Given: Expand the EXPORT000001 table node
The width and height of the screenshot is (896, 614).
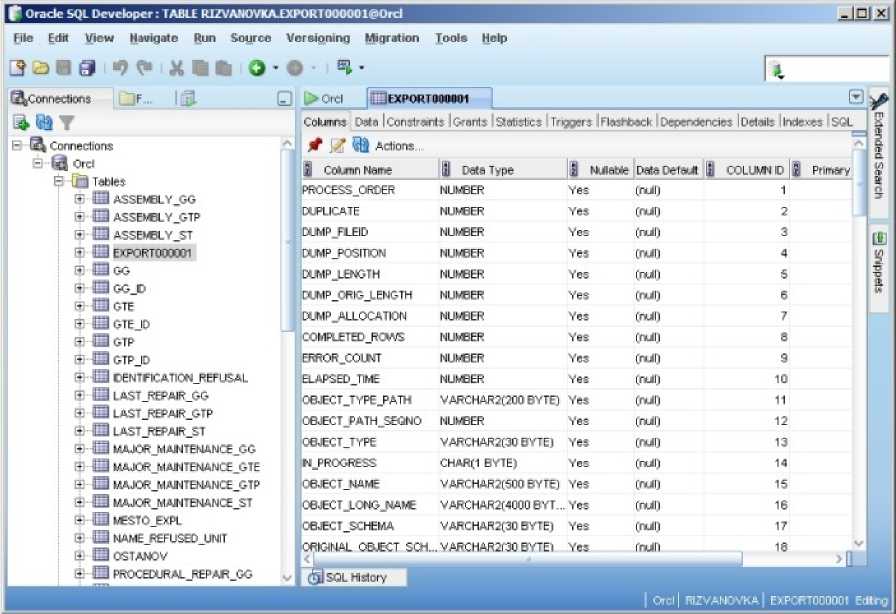Looking at the screenshot, I should [79, 252].
